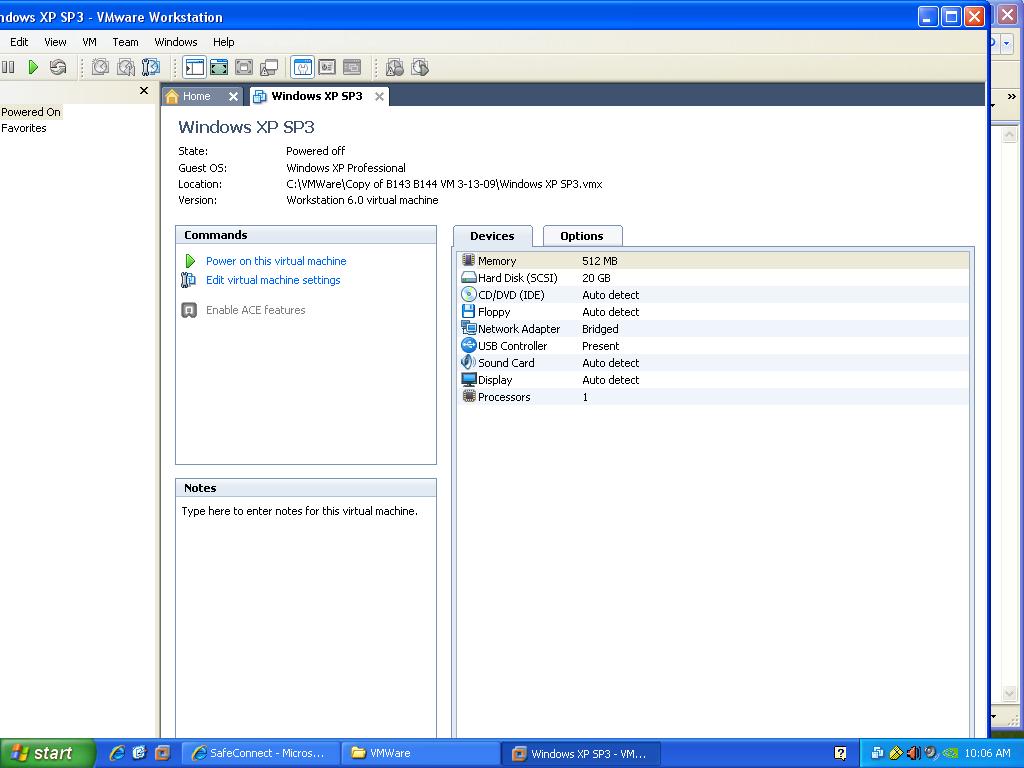
Task: Click in the Notes text area
Action: [x=306, y=617]
